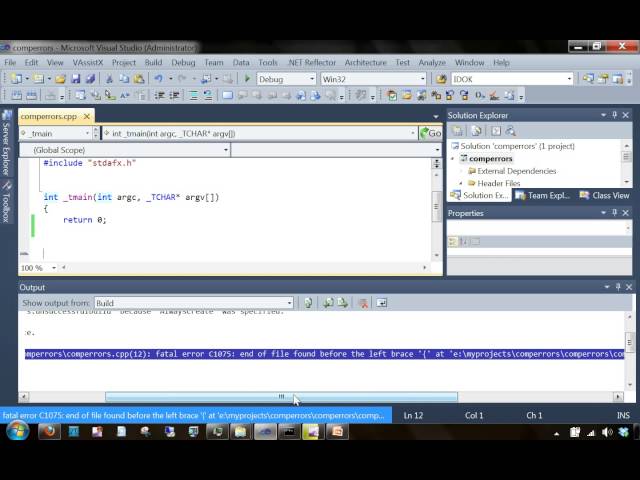Show hidden system tray icons arrow
The image size is (640, 480).
pos(557,433)
